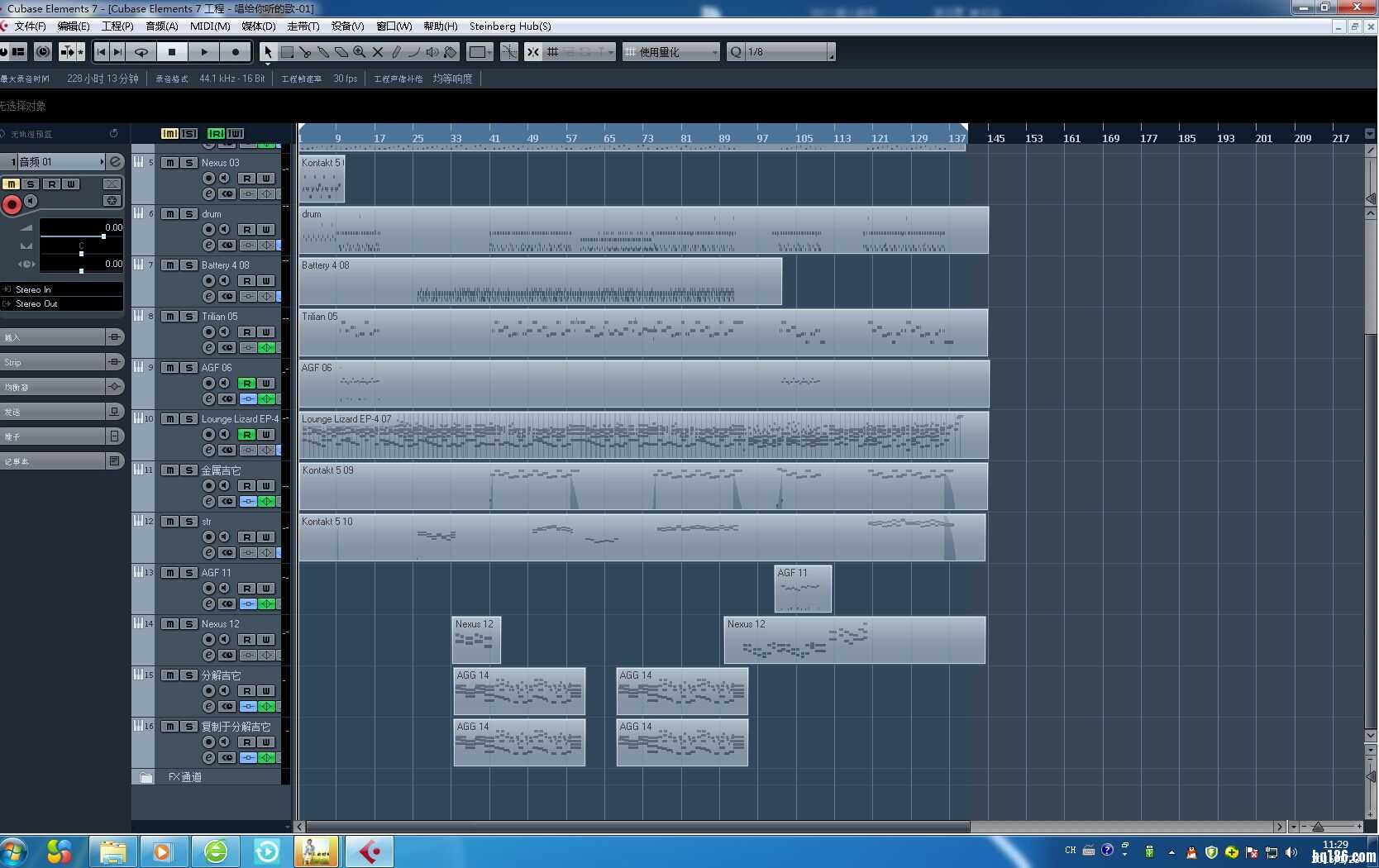This screenshot has width=1379, height=868.
Task: Select the AGF 11 MIDI part
Action: (803, 589)
